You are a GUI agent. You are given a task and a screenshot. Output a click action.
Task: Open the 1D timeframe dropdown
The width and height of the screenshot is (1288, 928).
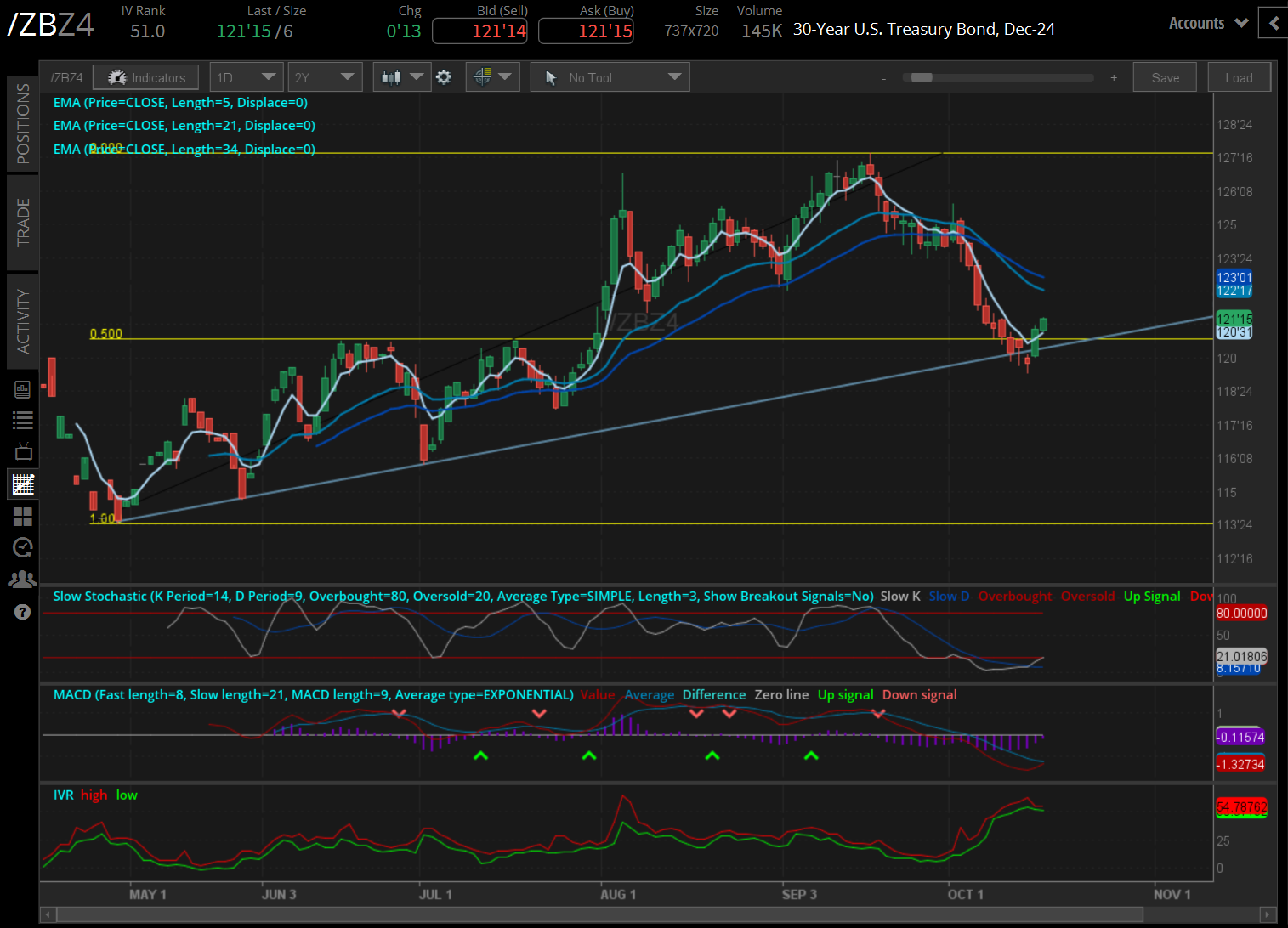click(x=246, y=76)
